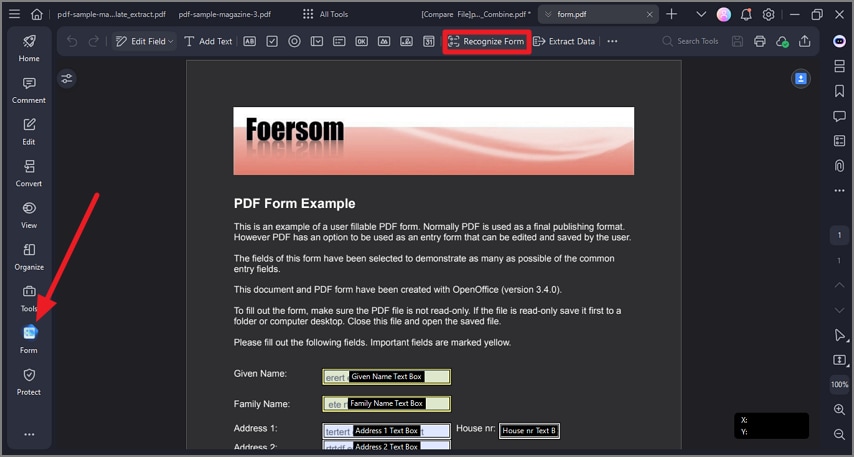Show more sidebar options (three dots)
The width and height of the screenshot is (854, 457).
coord(29,434)
